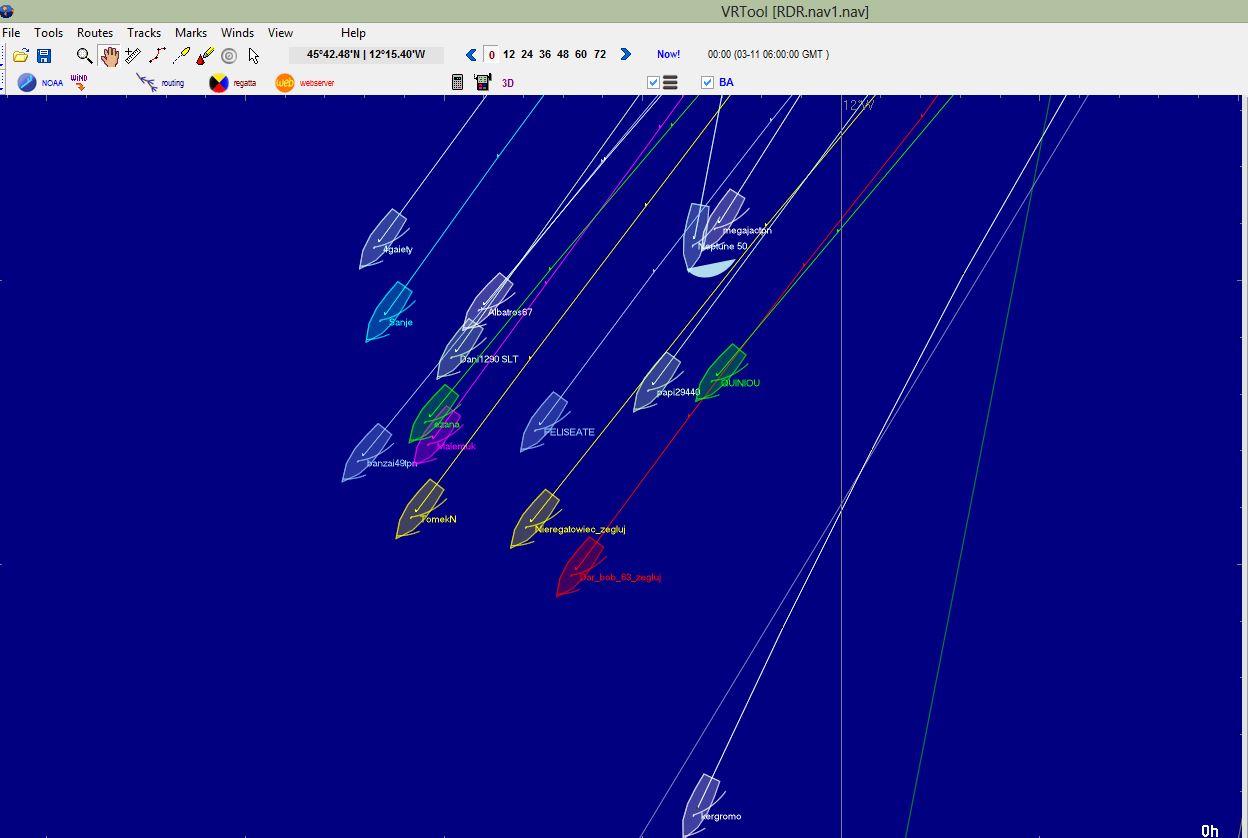Jump to the 48 hour forecast
Image resolution: width=1248 pixels, height=838 pixels.
pos(563,55)
